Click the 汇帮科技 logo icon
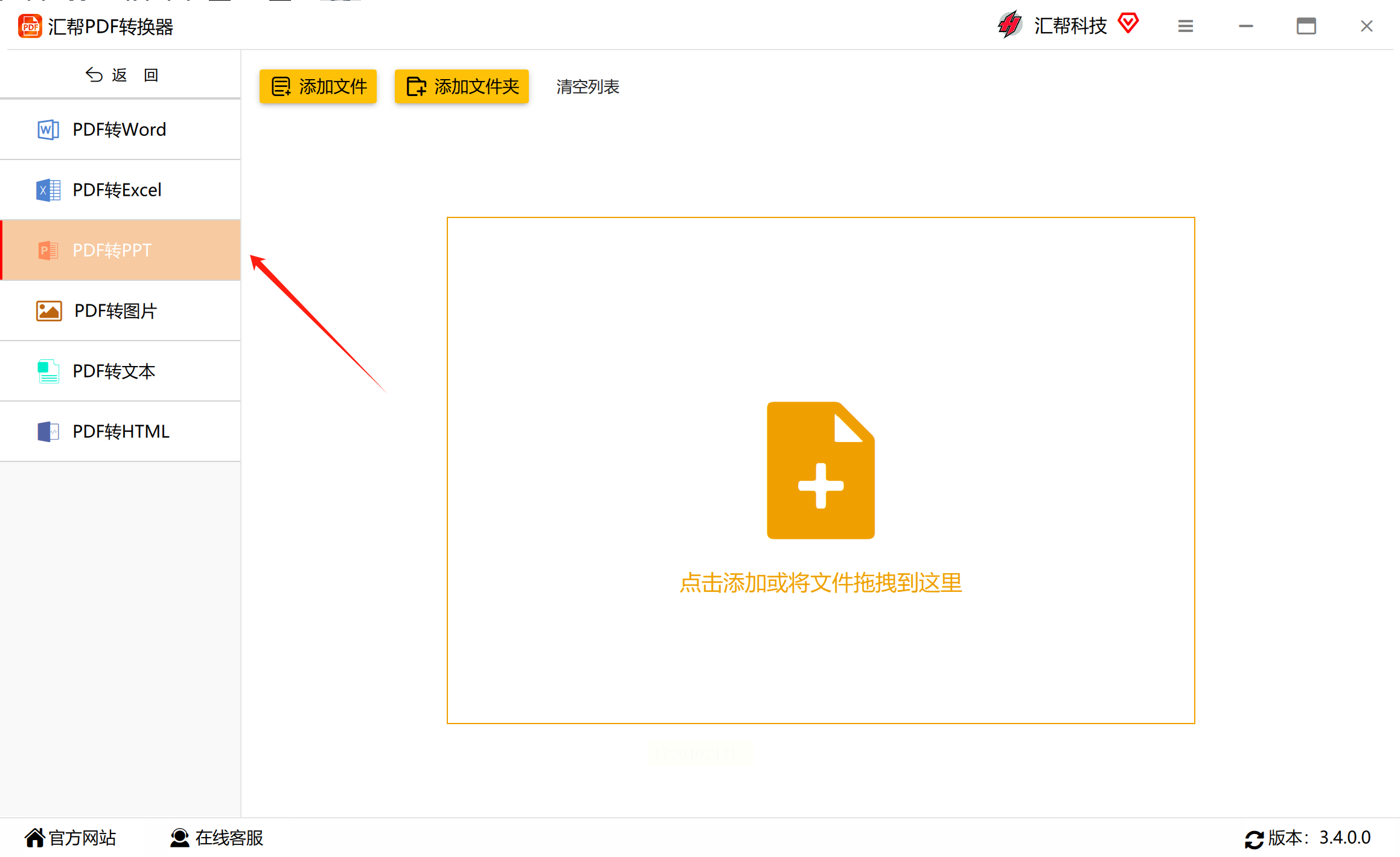The width and height of the screenshot is (1400, 857). (1010, 25)
